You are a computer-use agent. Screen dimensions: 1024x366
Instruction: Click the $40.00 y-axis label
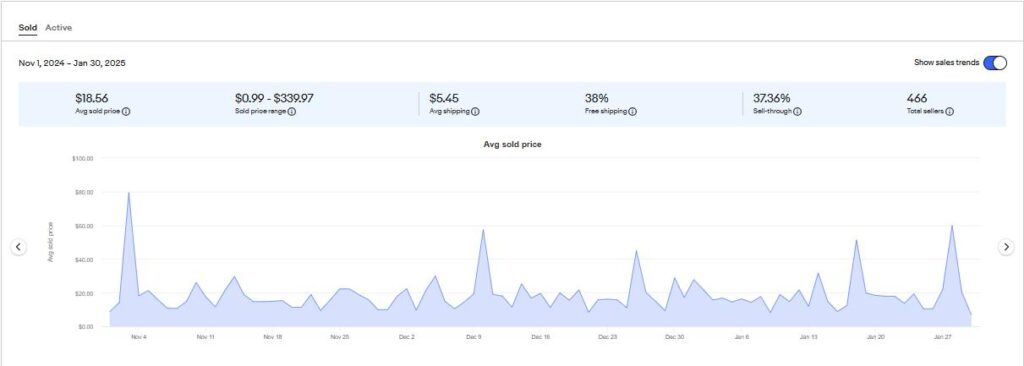pos(85,260)
